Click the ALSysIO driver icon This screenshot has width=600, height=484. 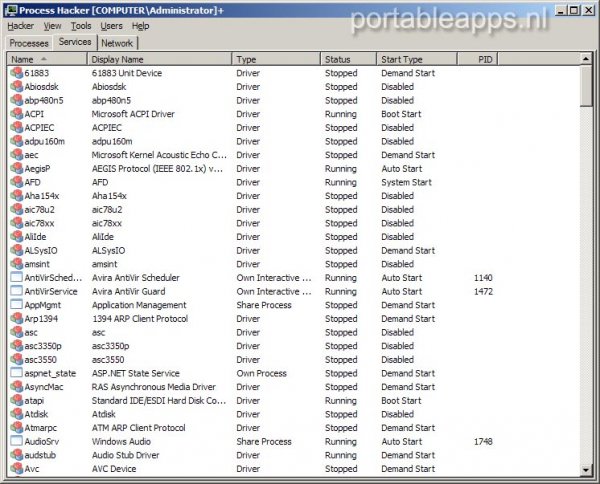click(16, 250)
